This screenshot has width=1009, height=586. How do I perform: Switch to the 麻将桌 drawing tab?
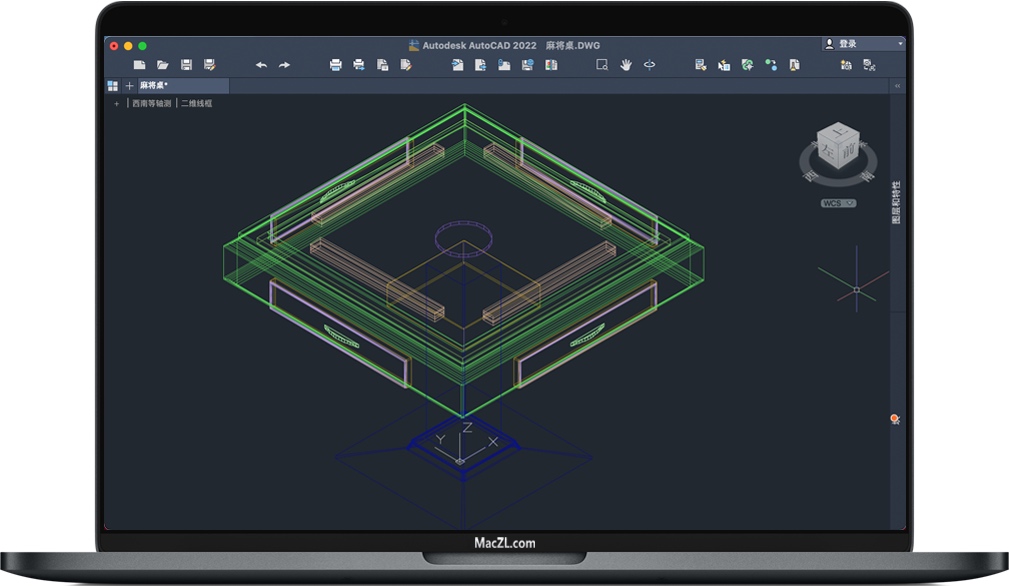coord(153,86)
